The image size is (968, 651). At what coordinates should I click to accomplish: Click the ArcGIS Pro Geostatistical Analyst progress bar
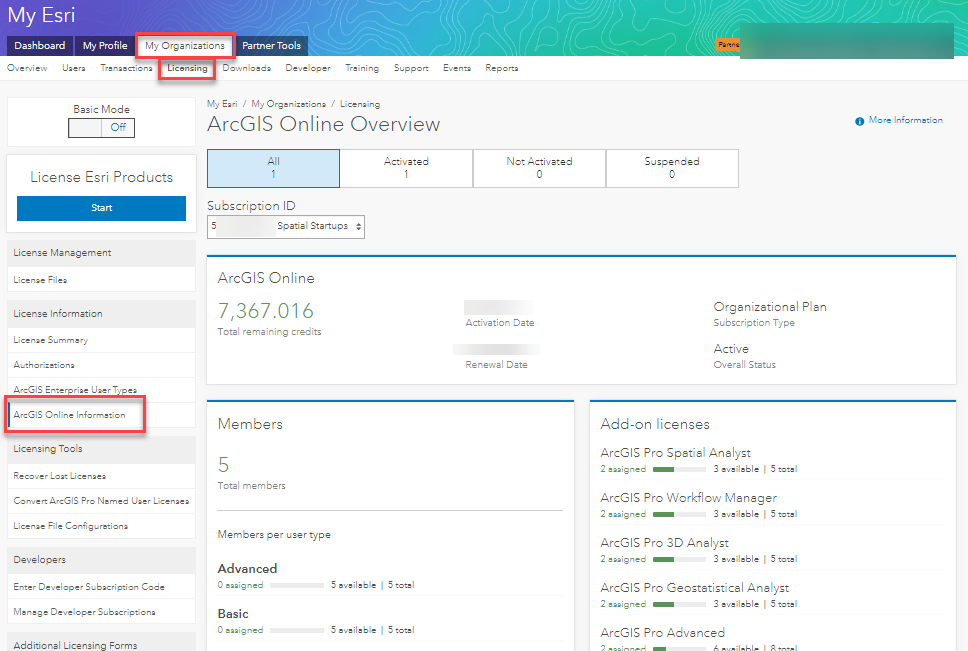click(679, 604)
